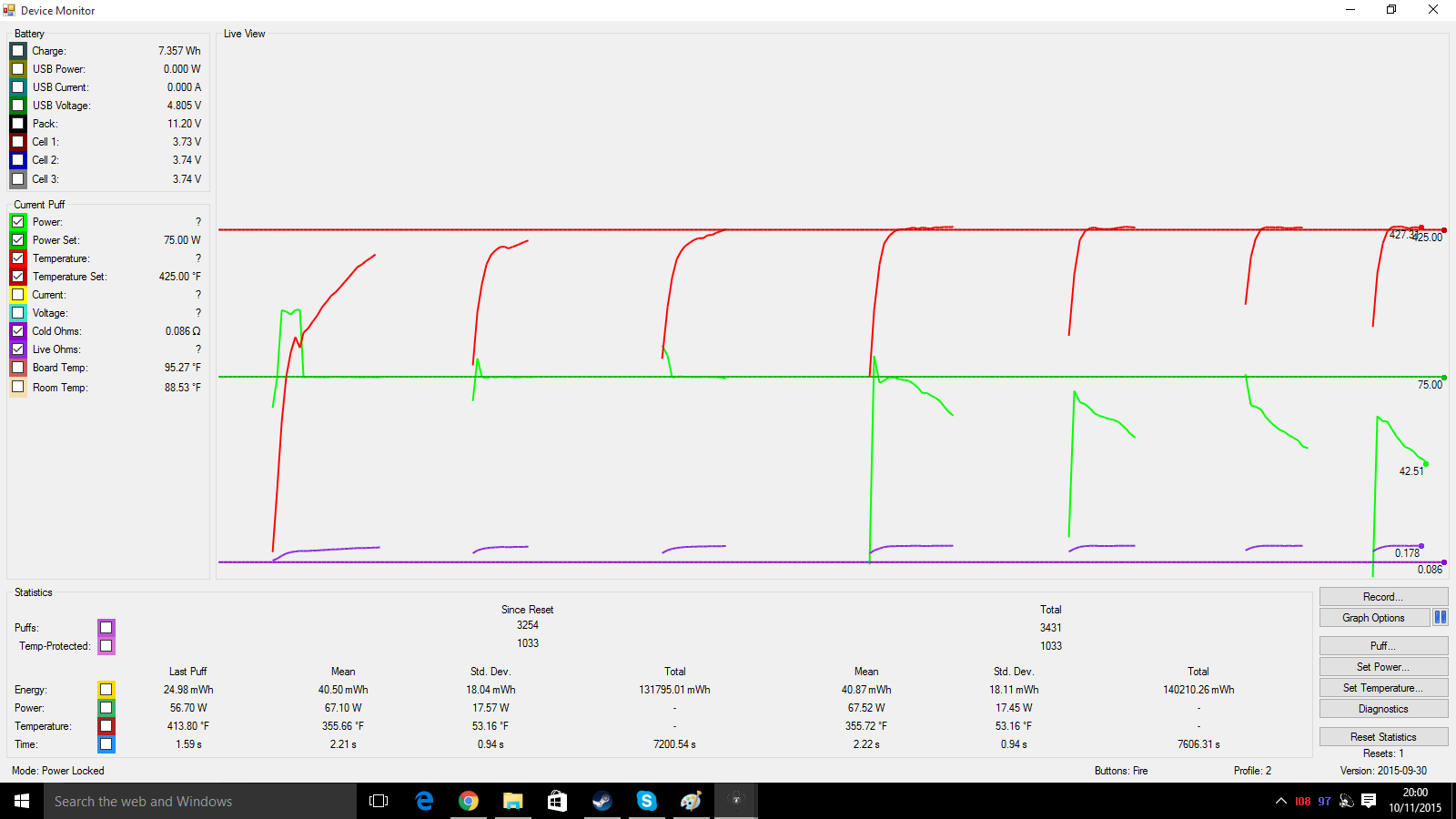Screen dimensions: 1456x819
Task: Open the Diagnostics window
Action: (x=1382, y=709)
